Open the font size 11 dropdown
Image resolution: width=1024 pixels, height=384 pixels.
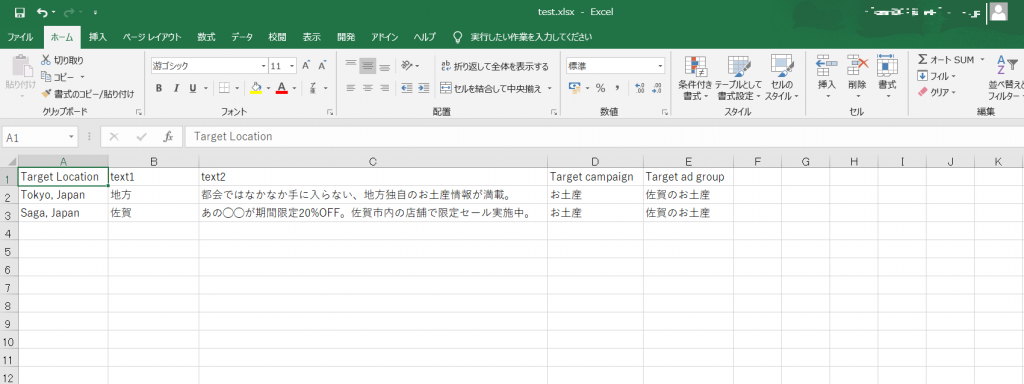coord(292,66)
